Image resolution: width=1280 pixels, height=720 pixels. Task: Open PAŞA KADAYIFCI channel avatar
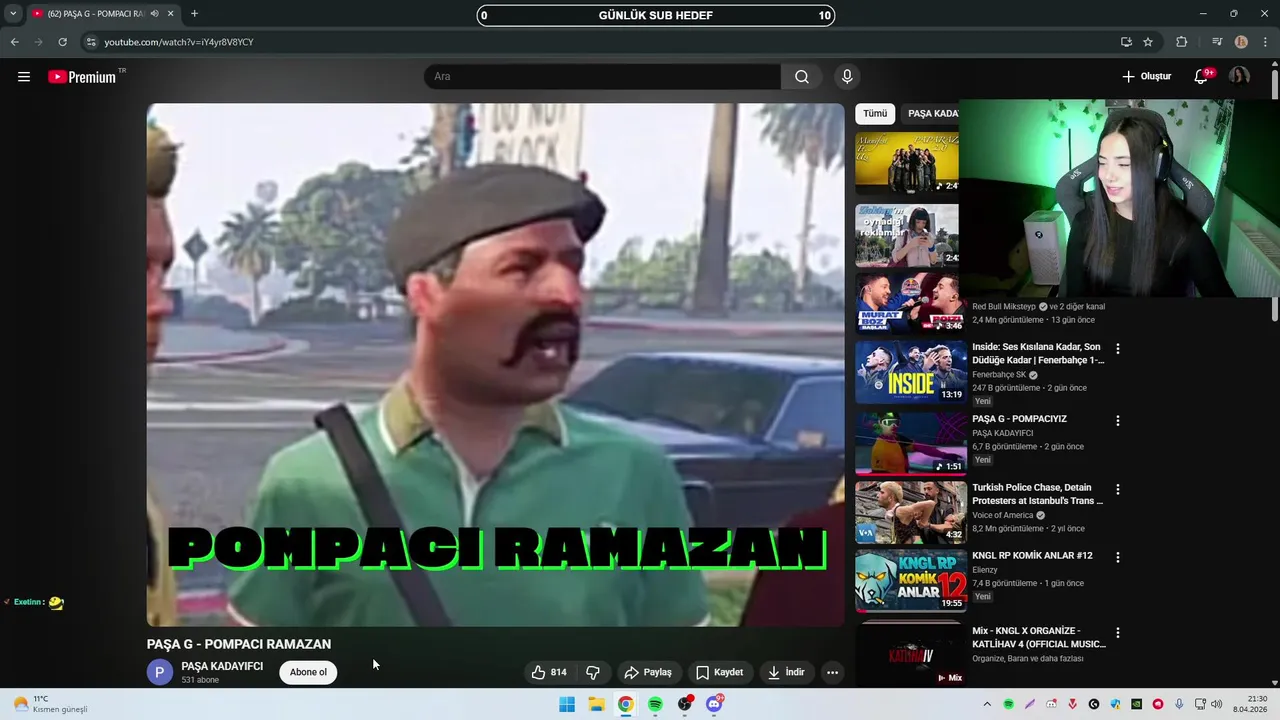click(160, 672)
